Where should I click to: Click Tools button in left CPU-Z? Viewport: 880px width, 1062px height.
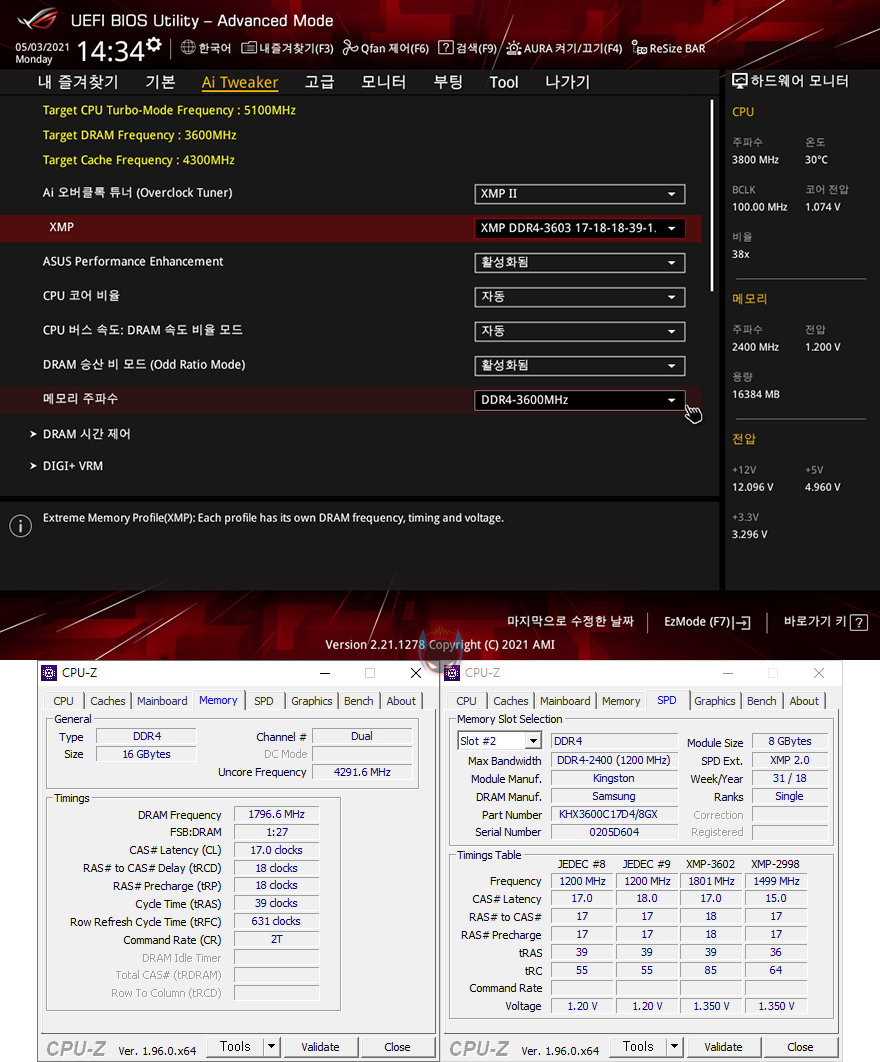point(234,1046)
